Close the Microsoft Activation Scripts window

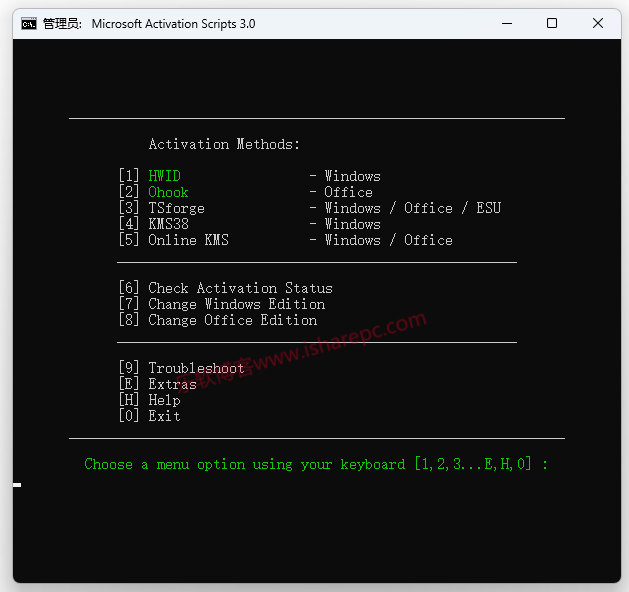click(x=598, y=24)
